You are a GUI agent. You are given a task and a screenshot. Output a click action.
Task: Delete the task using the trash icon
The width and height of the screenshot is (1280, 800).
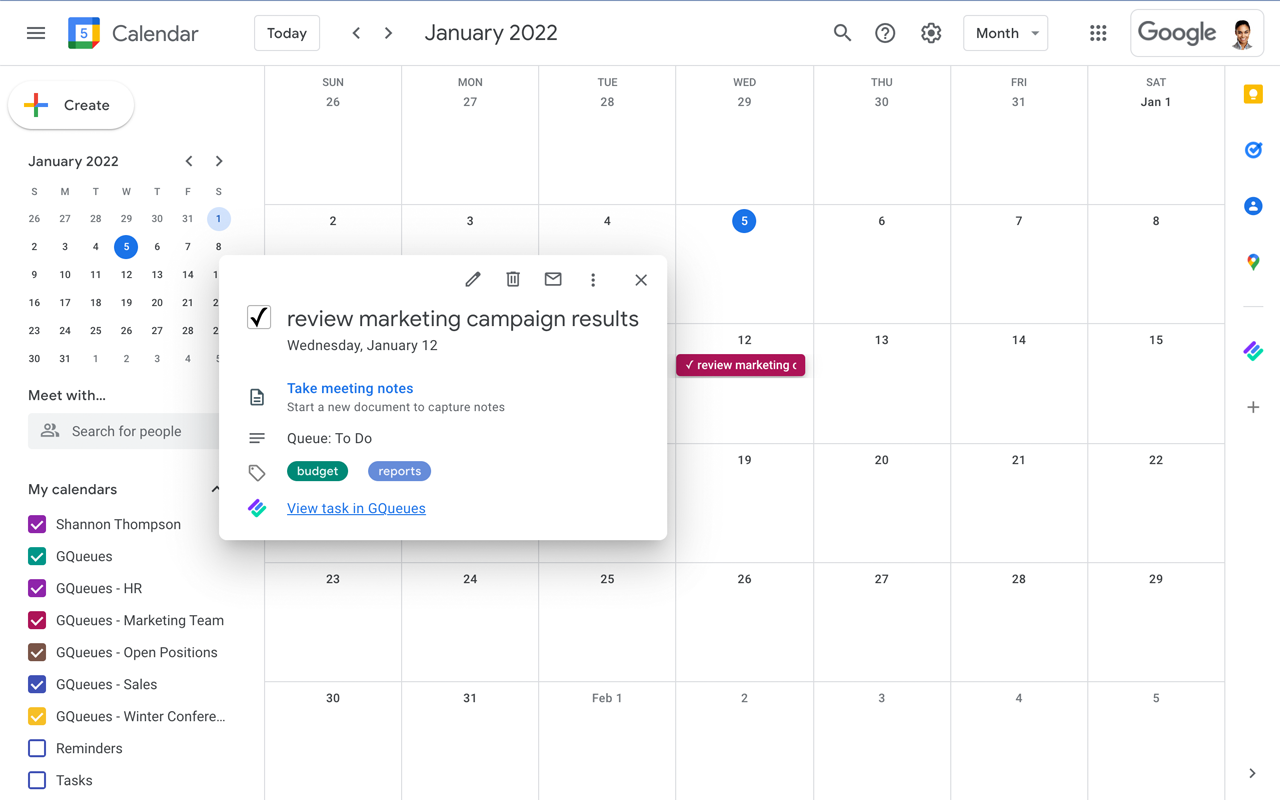coord(513,279)
